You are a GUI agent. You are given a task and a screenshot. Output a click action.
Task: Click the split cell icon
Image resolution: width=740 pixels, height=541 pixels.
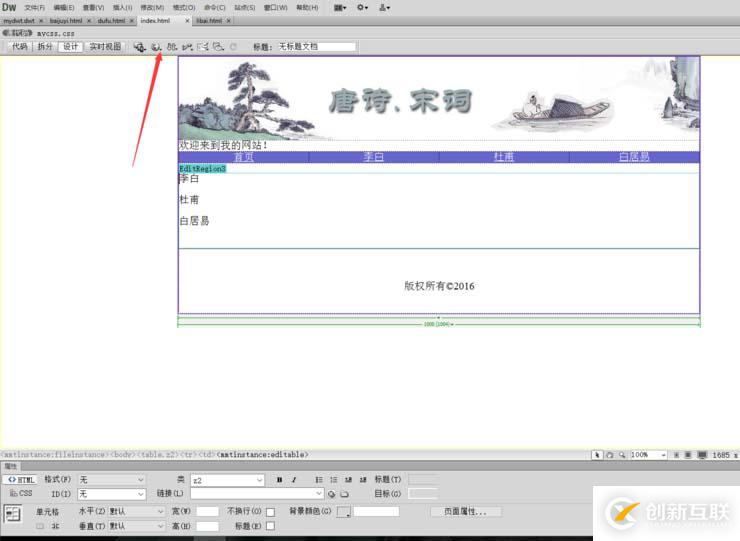pyautogui.click(x=56, y=526)
